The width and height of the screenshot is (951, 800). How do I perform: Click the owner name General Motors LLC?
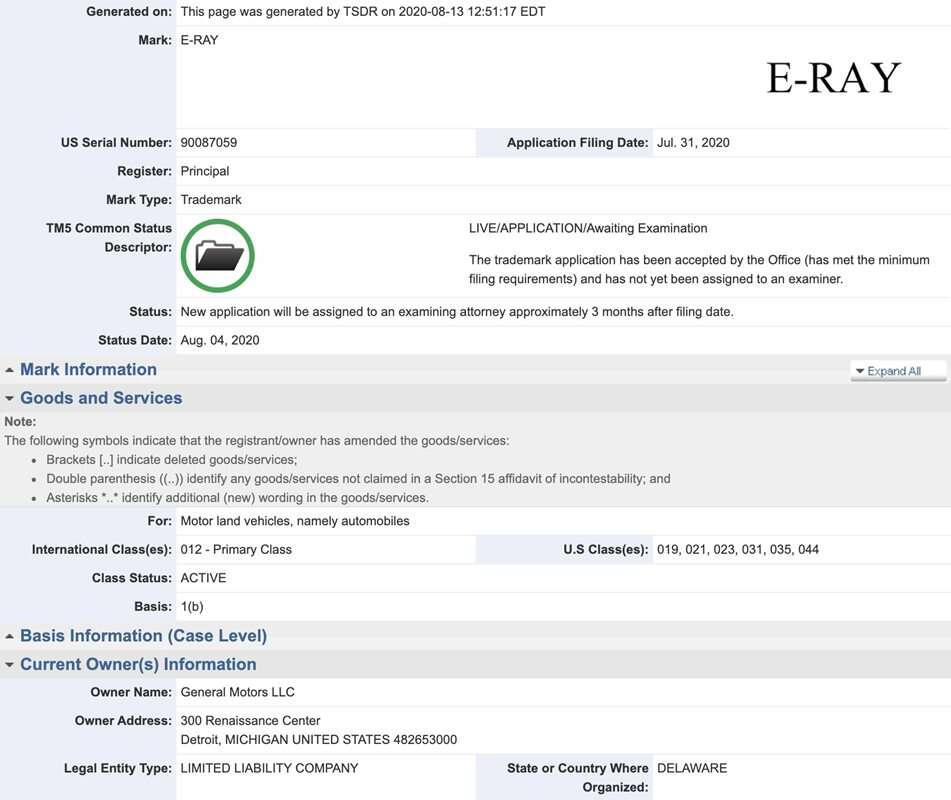coord(237,691)
